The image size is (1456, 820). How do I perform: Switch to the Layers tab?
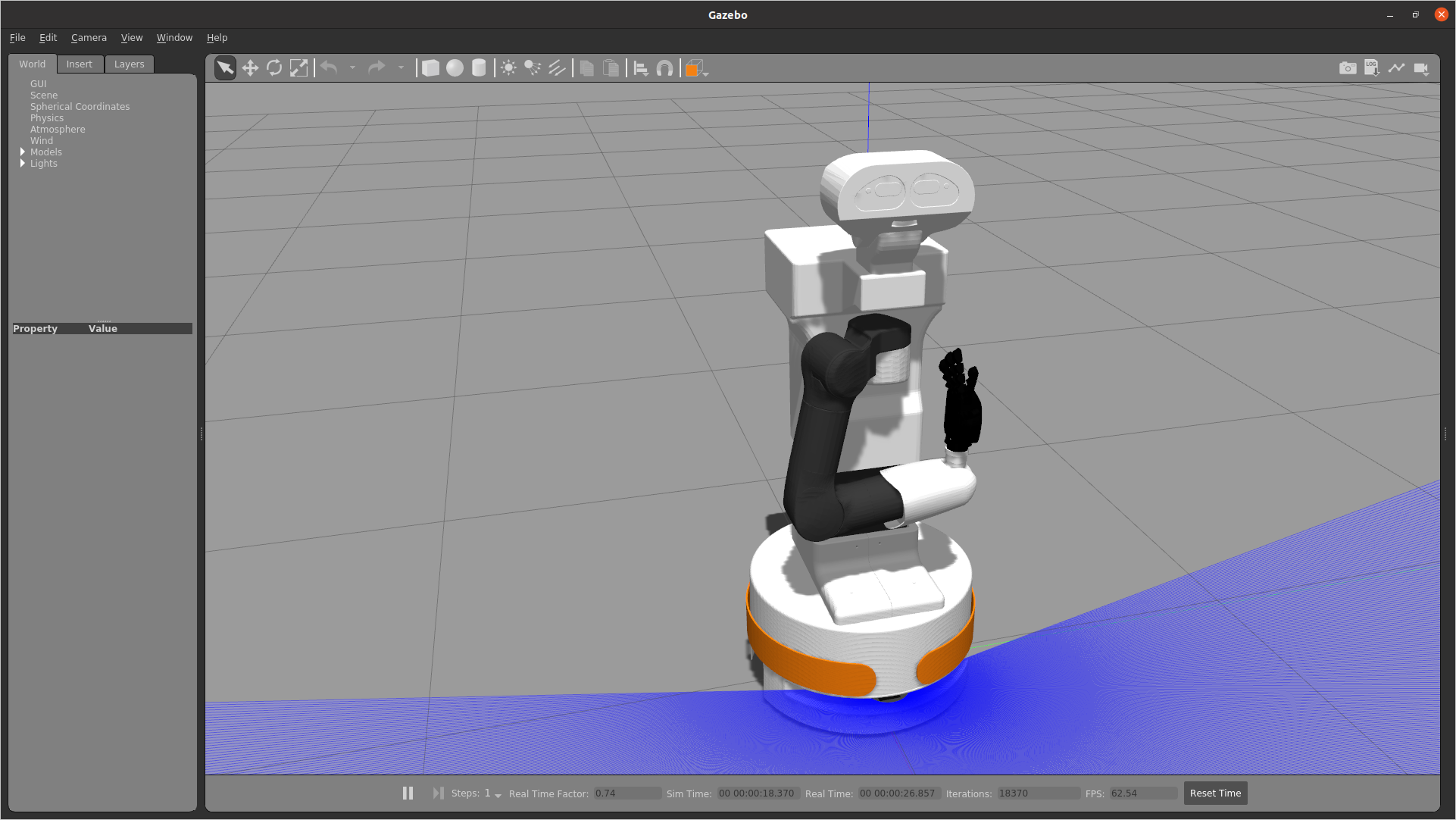pos(129,64)
